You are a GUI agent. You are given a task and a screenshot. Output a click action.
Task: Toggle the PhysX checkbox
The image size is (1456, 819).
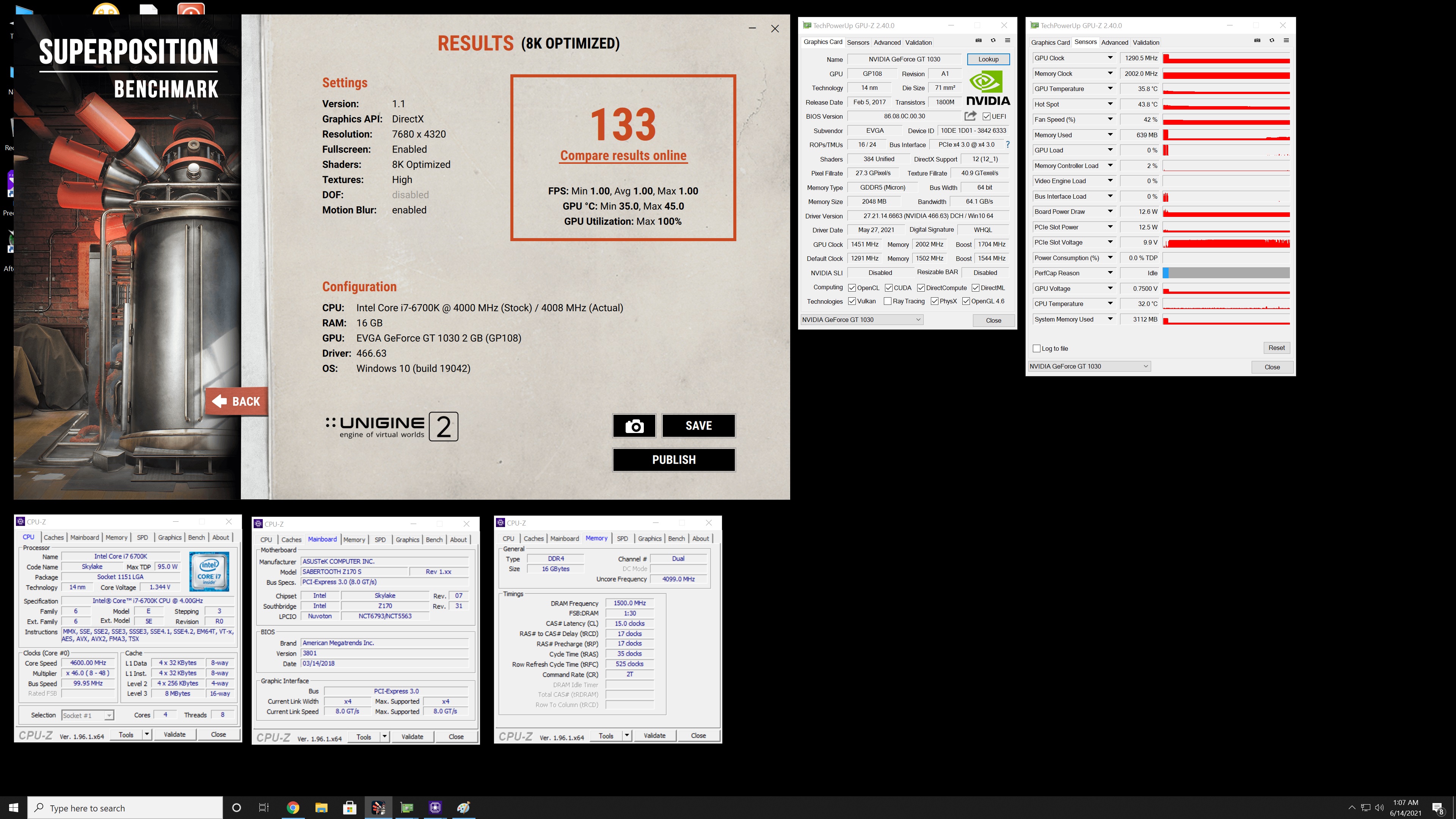pos(934,301)
